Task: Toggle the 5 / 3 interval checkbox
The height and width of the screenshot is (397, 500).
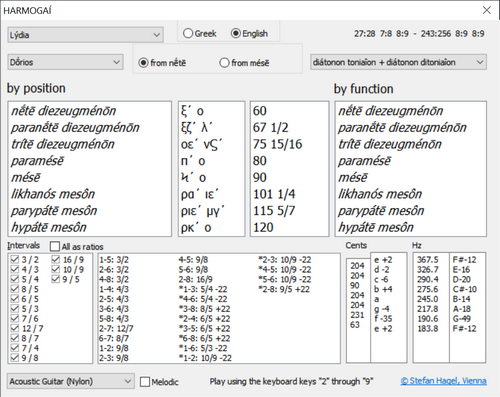Action: (15, 309)
